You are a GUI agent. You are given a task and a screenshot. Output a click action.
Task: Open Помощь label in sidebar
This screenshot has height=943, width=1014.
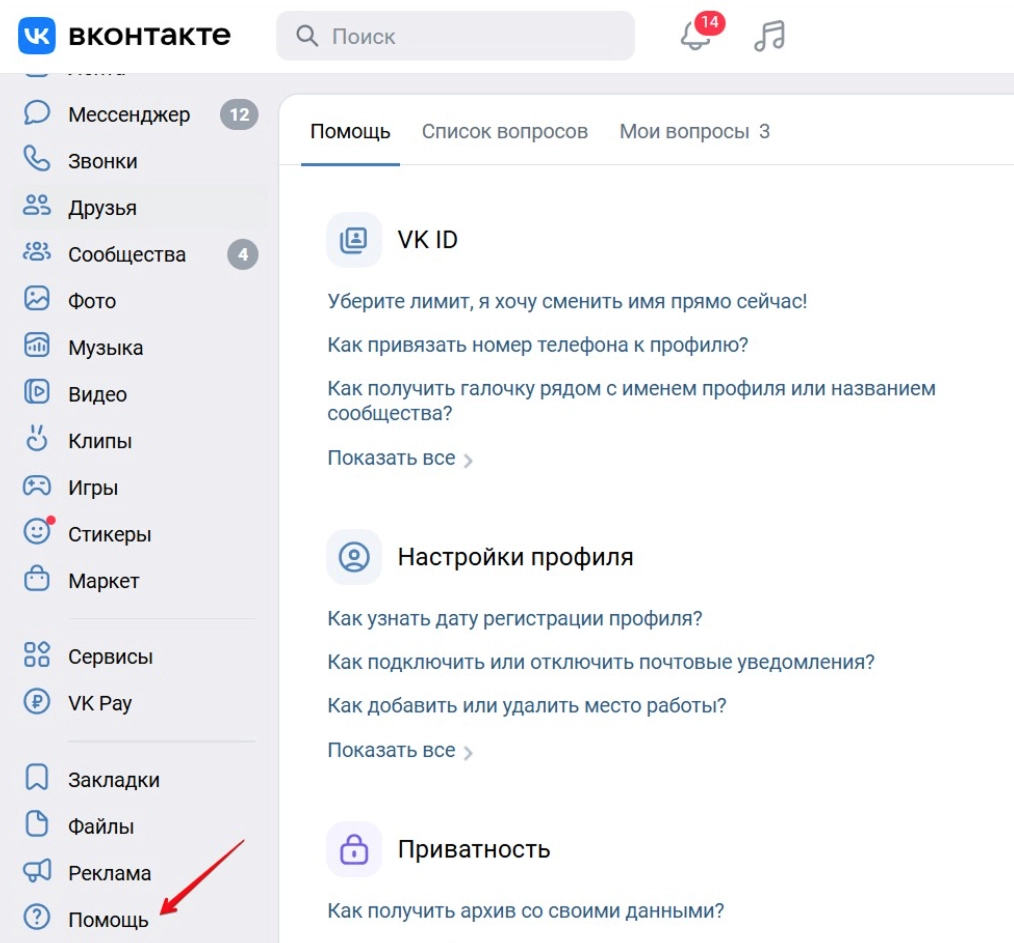(x=108, y=919)
